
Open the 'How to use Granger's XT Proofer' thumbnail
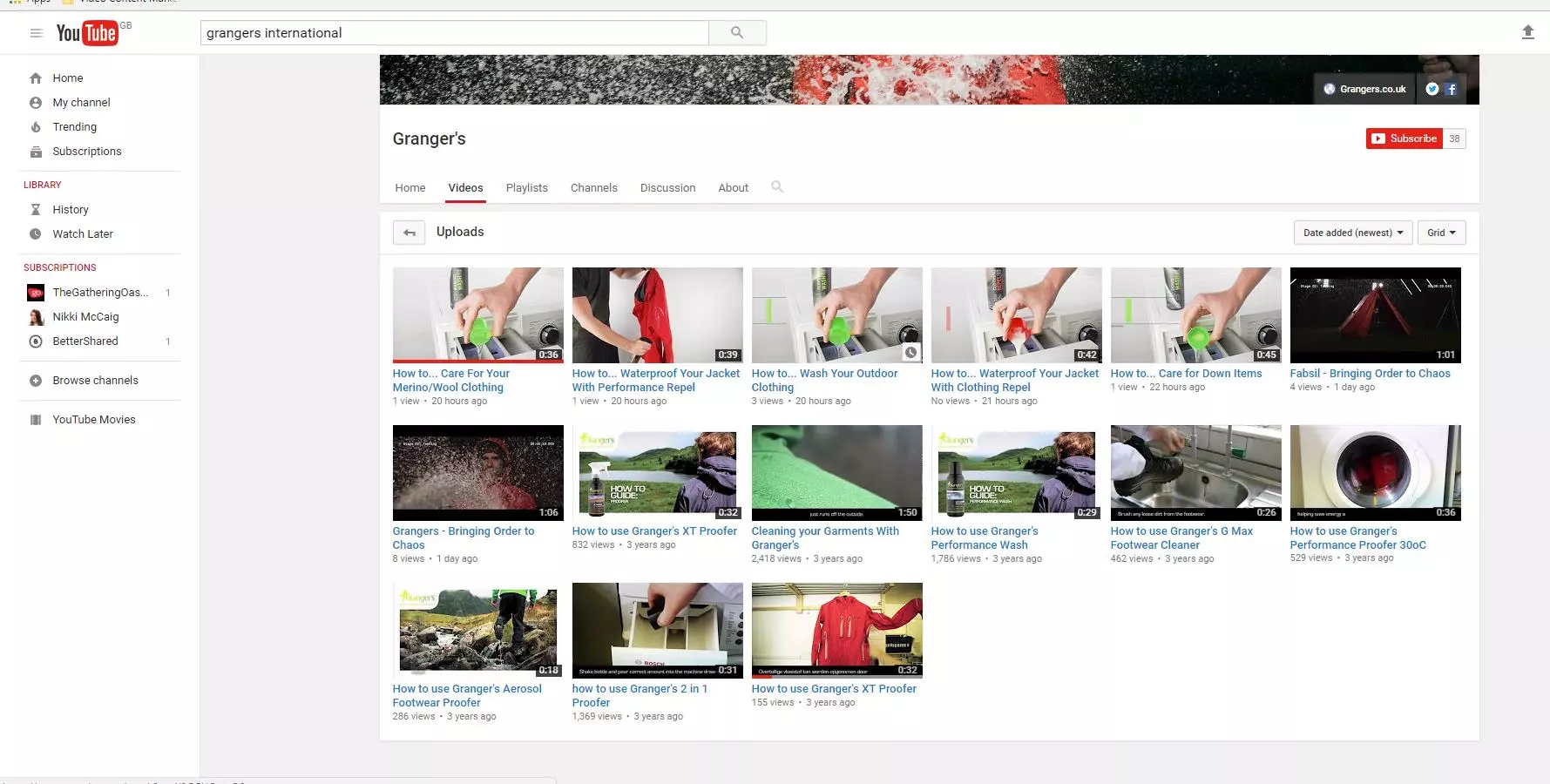pyautogui.click(x=657, y=472)
